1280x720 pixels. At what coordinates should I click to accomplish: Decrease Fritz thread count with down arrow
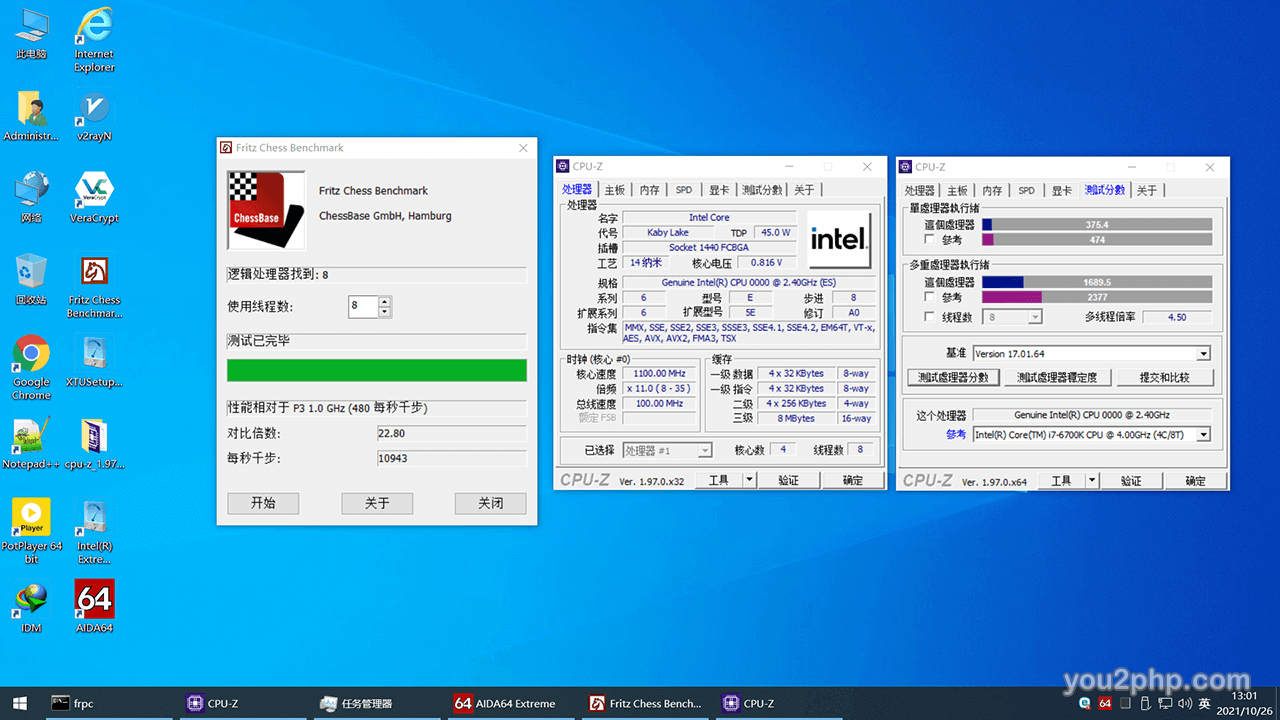point(385,312)
